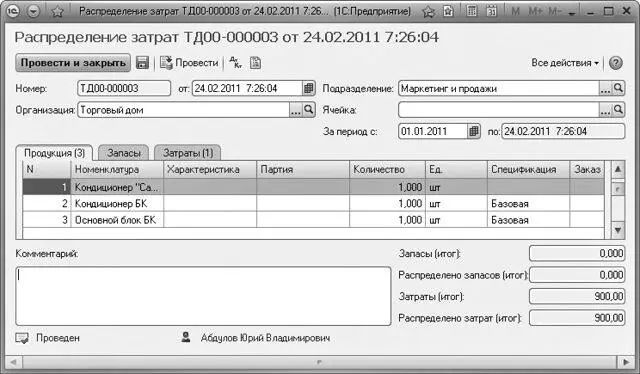Open the calculator icon in title bar
Viewport: 640px width, 374px height.
coord(471,11)
